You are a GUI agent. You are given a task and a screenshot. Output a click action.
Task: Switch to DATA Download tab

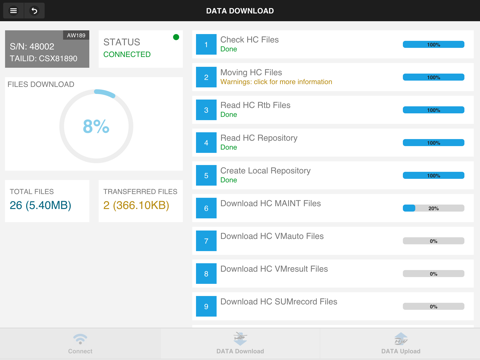(x=240, y=344)
